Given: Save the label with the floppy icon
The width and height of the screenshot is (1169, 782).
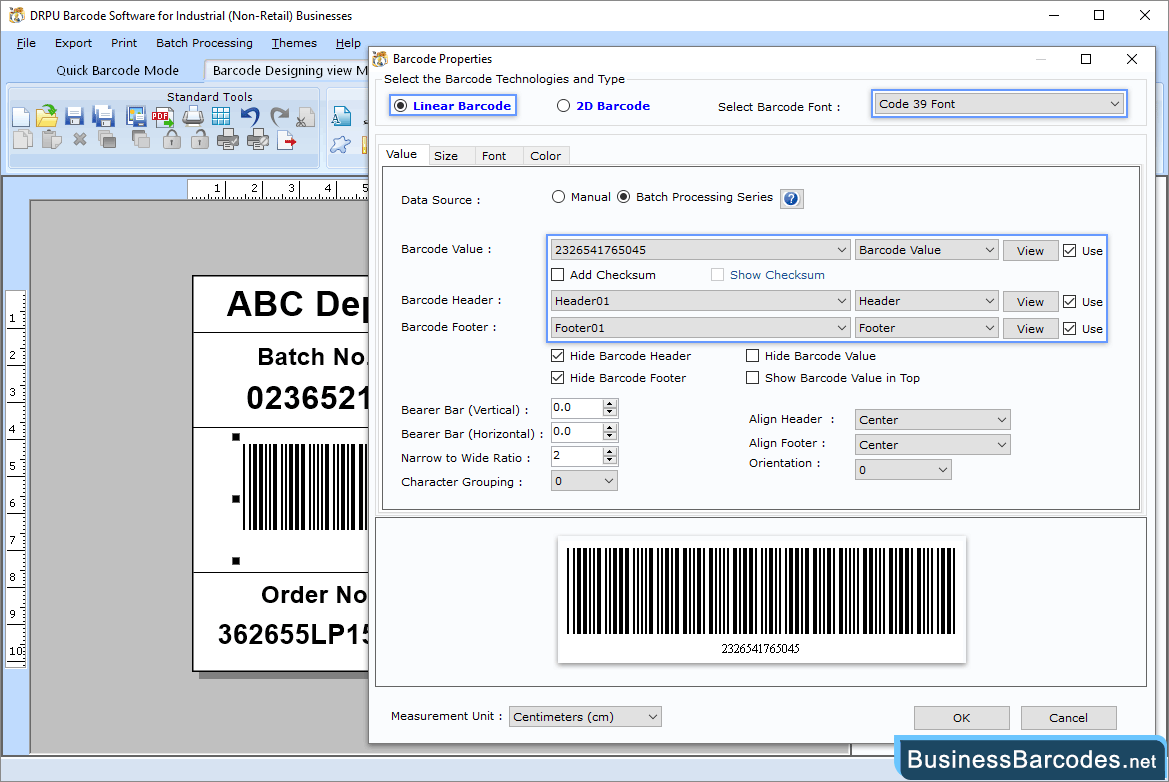Looking at the screenshot, I should pyautogui.click(x=74, y=116).
